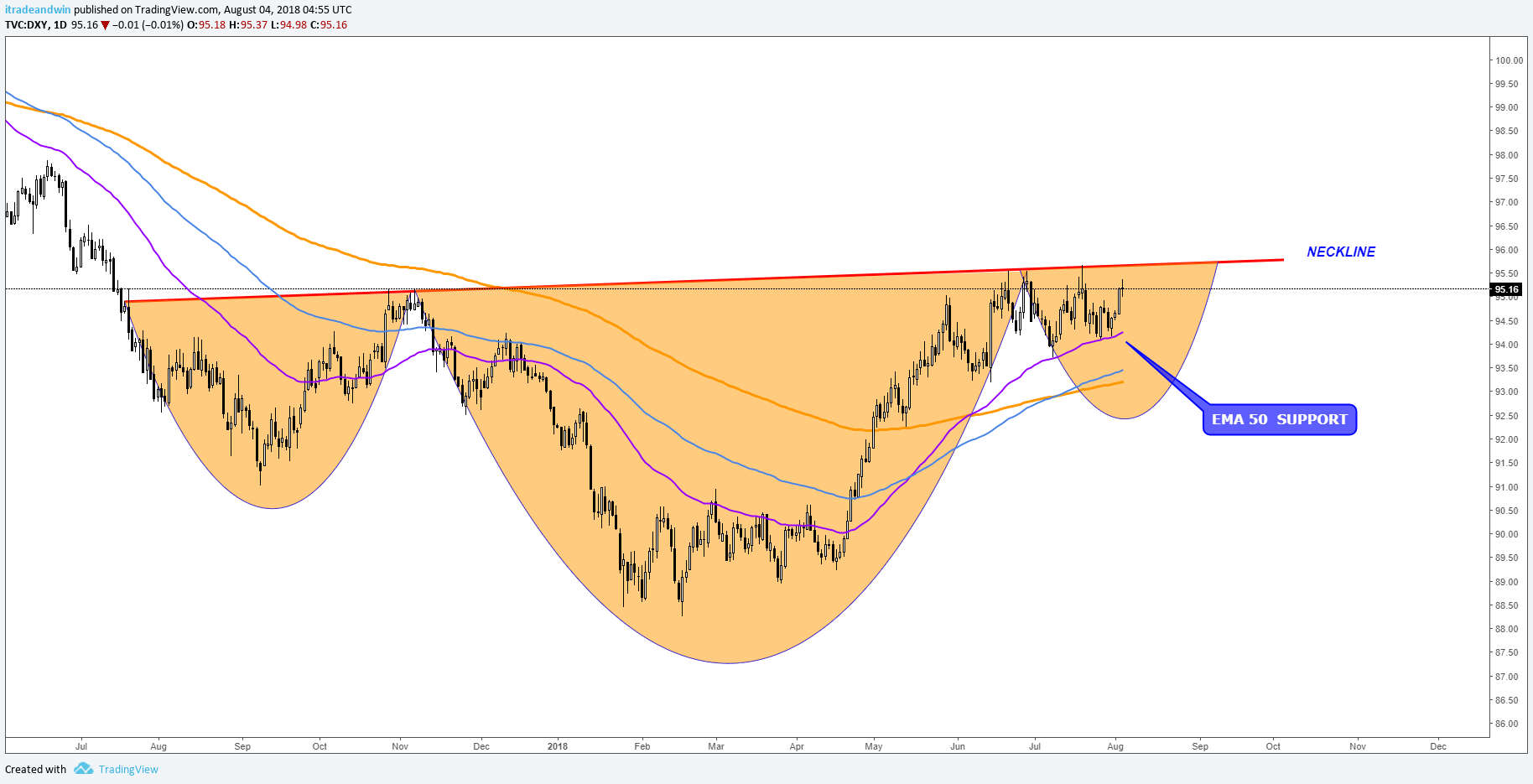The image size is (1533, 784).
Task: Click the Dec label at axis end
Action: pos(1438,746)
